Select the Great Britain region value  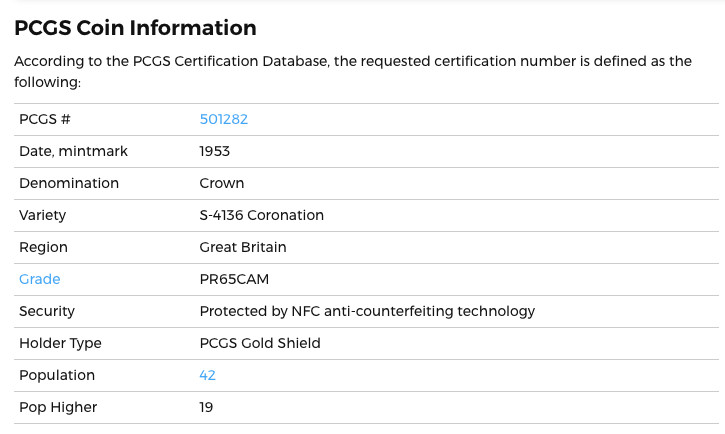tap(243, 247)
